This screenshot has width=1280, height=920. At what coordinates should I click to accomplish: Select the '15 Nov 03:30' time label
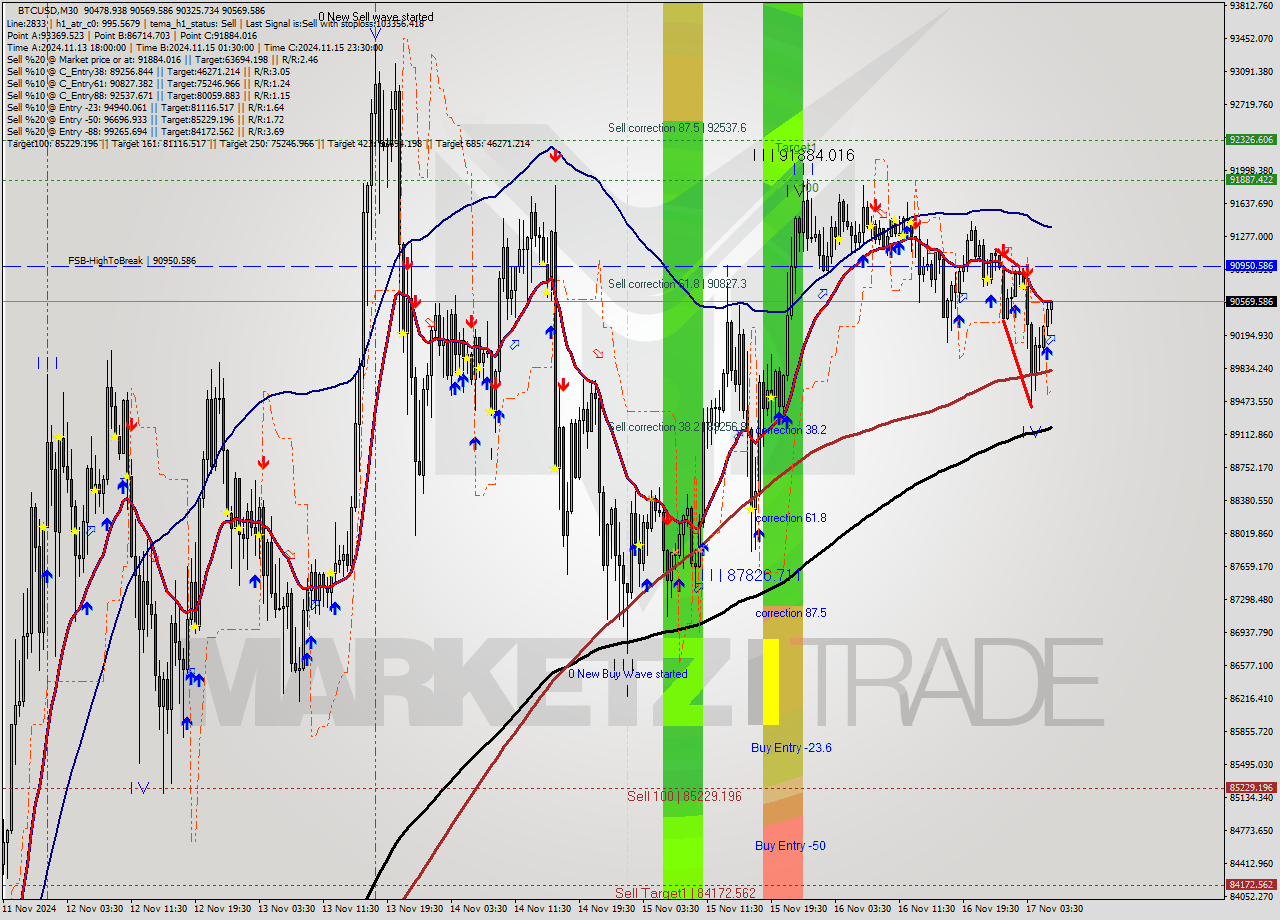[x=671, y=909]
